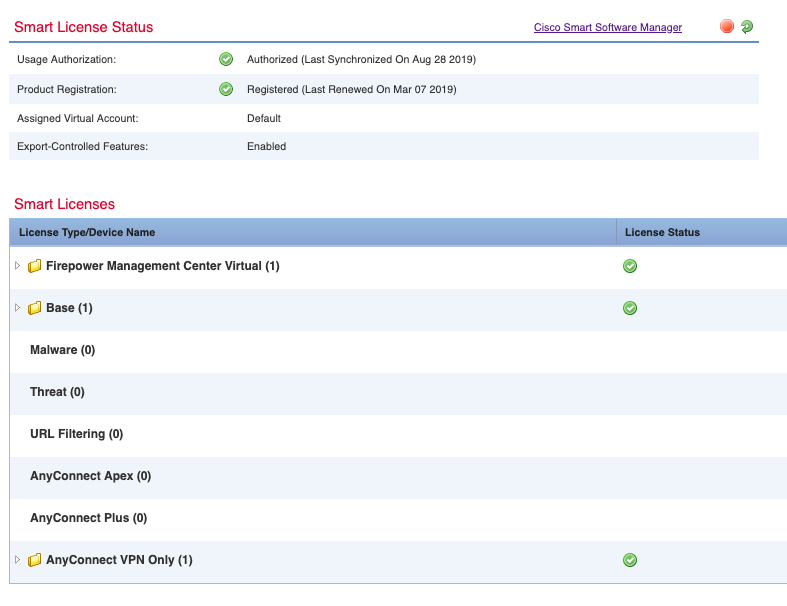Viewport: 787px width, 606px height.
Task: Expand the AnyConnect VPN Only row
Action: click(x=18, y=559)
